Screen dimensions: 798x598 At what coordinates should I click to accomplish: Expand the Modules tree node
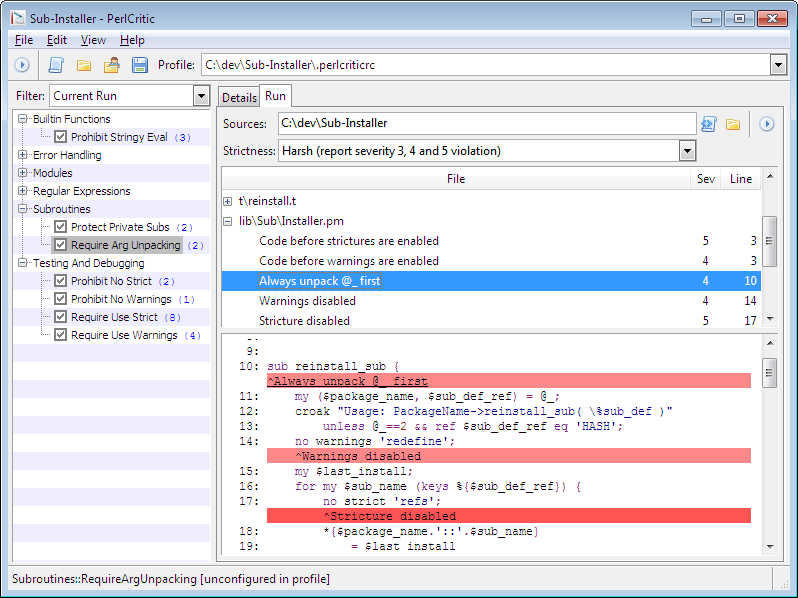click(22, 173)
